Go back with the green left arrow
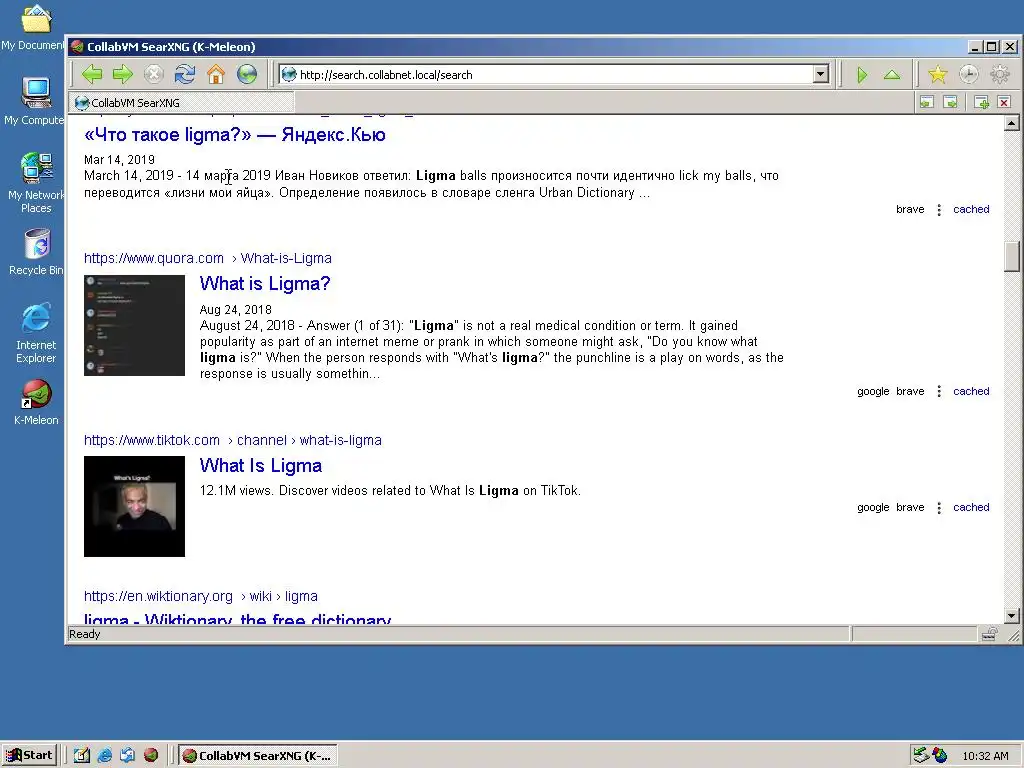Screen dimensions: 1024x768 coord(92,74)
